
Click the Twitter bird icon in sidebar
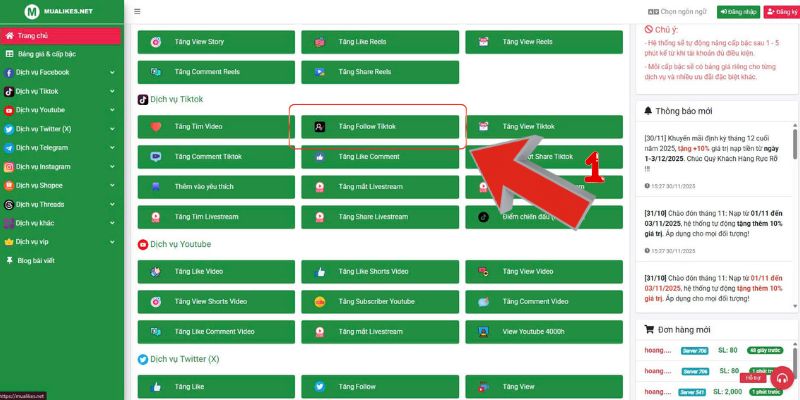tap(9, 130)
